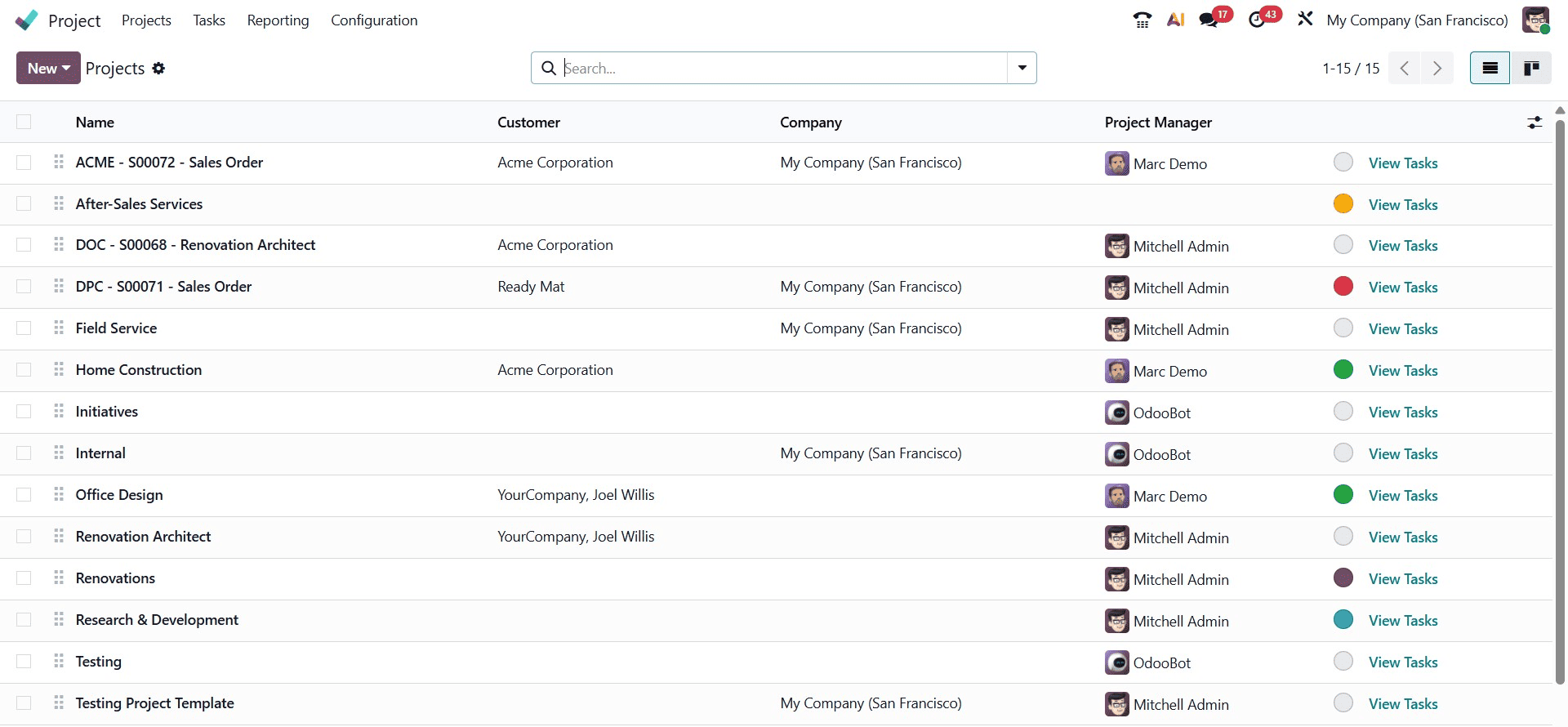Screen dimensions: 1568x727
Task: Sort by the Customer column header
Action: pyautogui.click(x=528, y=123)
